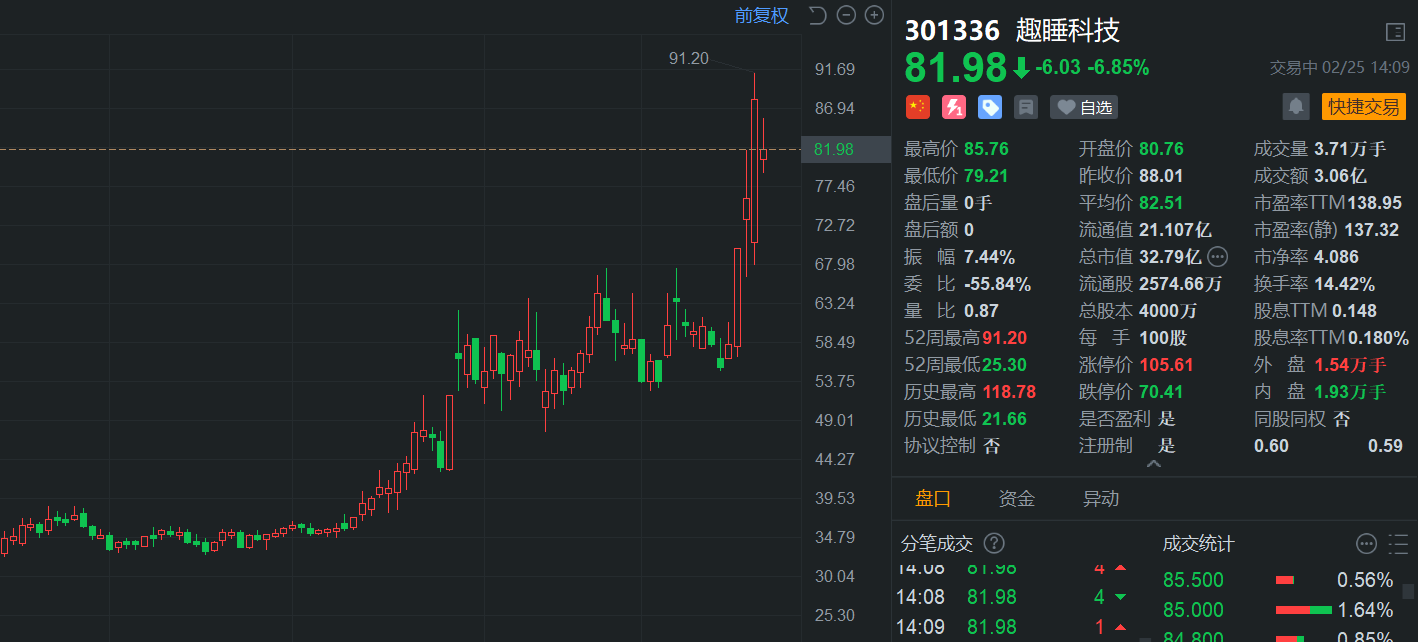
Task: Click the blue price tag icon
Action: point(989,107)
